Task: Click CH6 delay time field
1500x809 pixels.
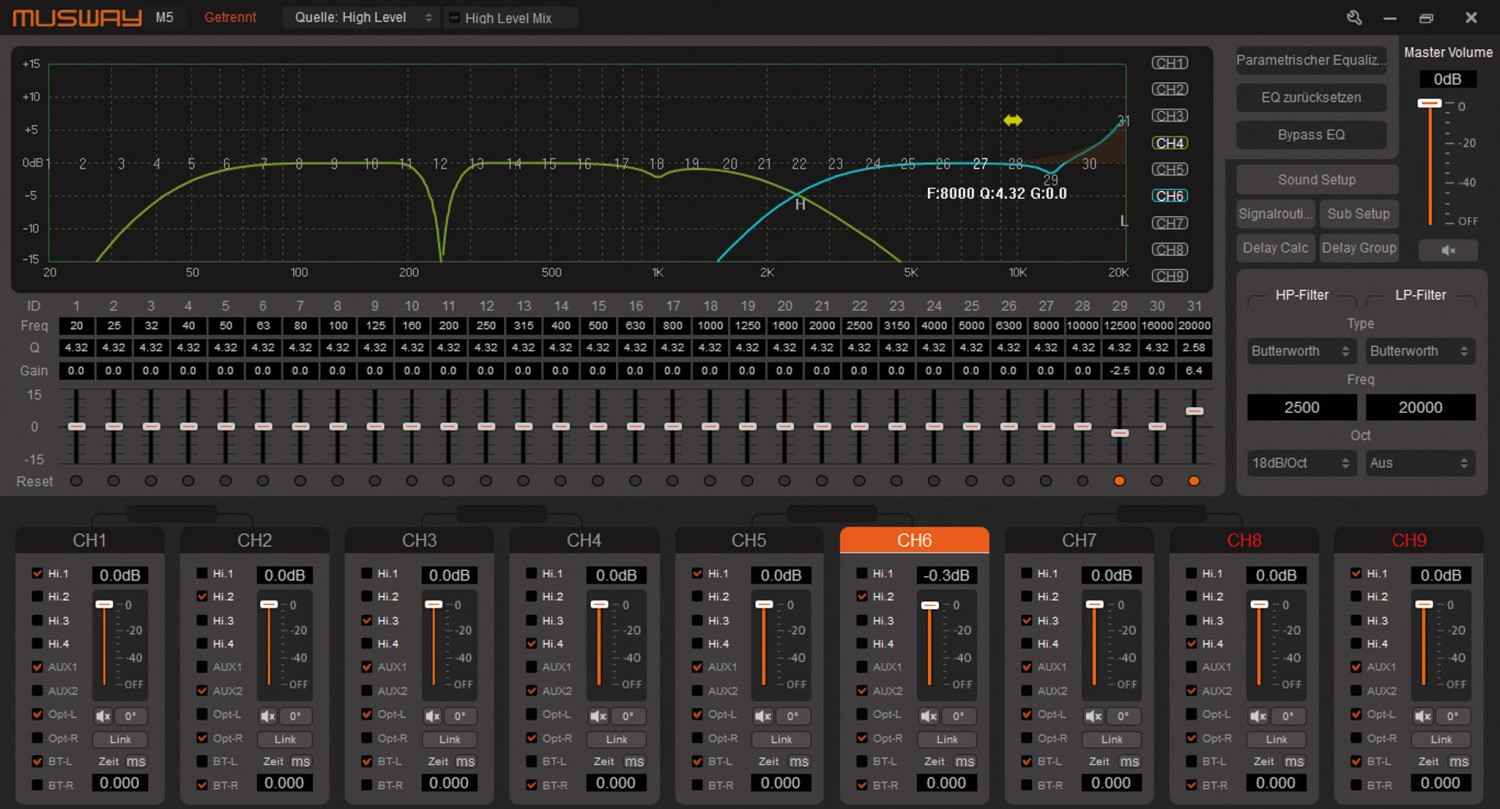Action: tap(946, 783)
